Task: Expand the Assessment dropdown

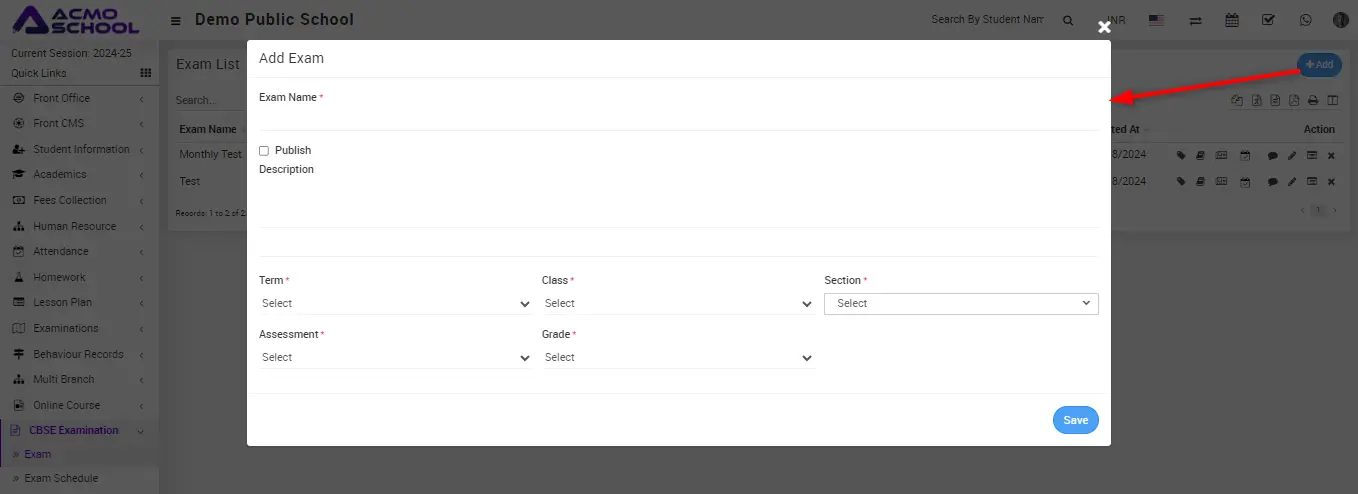Action: (395, 357)
